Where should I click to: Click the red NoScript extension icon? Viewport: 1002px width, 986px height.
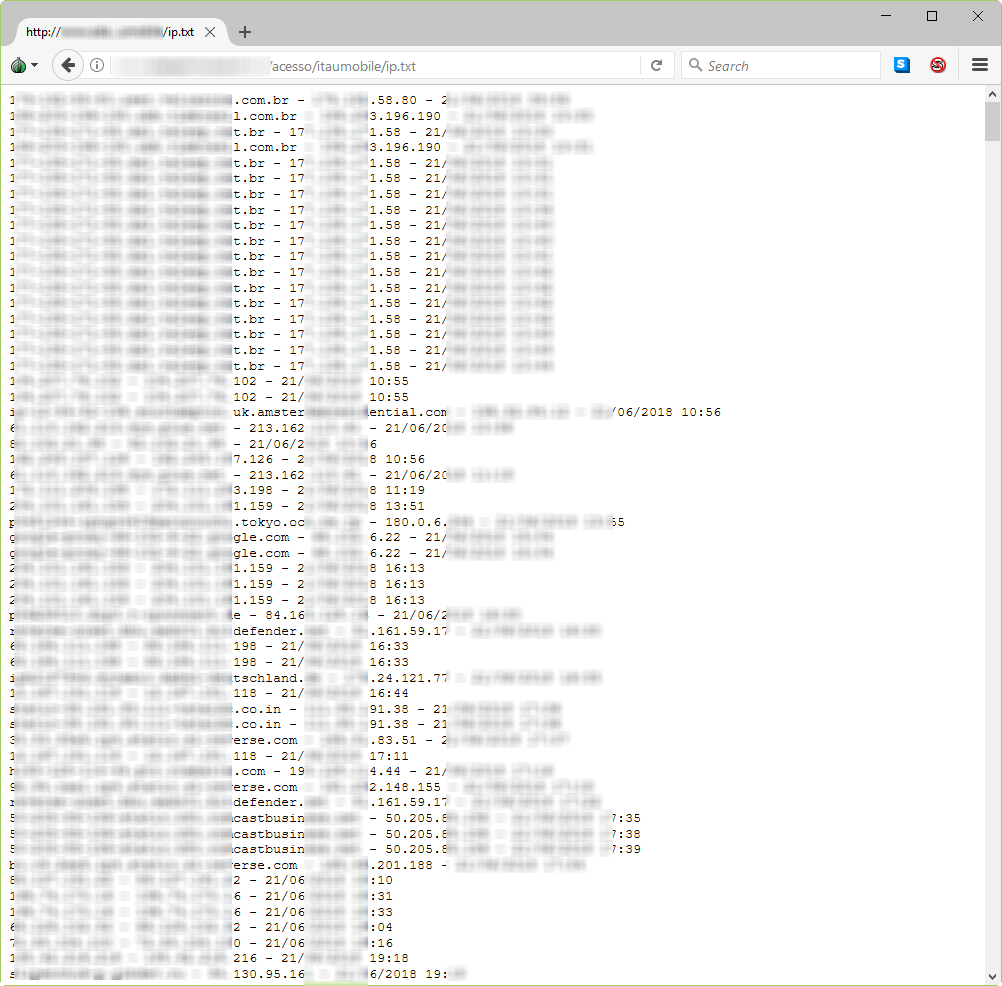(x=937, y=65)
